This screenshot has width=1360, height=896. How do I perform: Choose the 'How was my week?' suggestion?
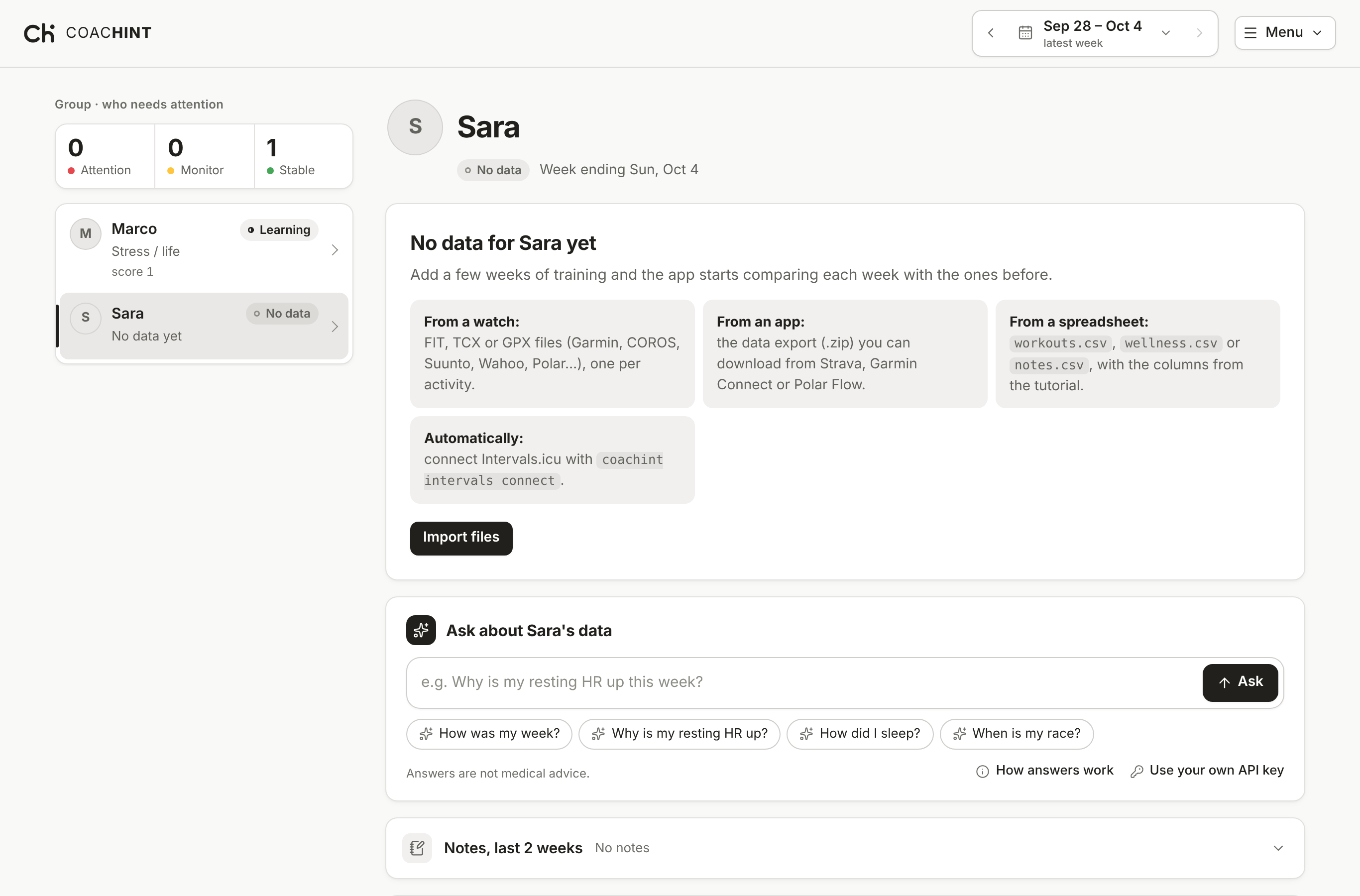point(489,734)
